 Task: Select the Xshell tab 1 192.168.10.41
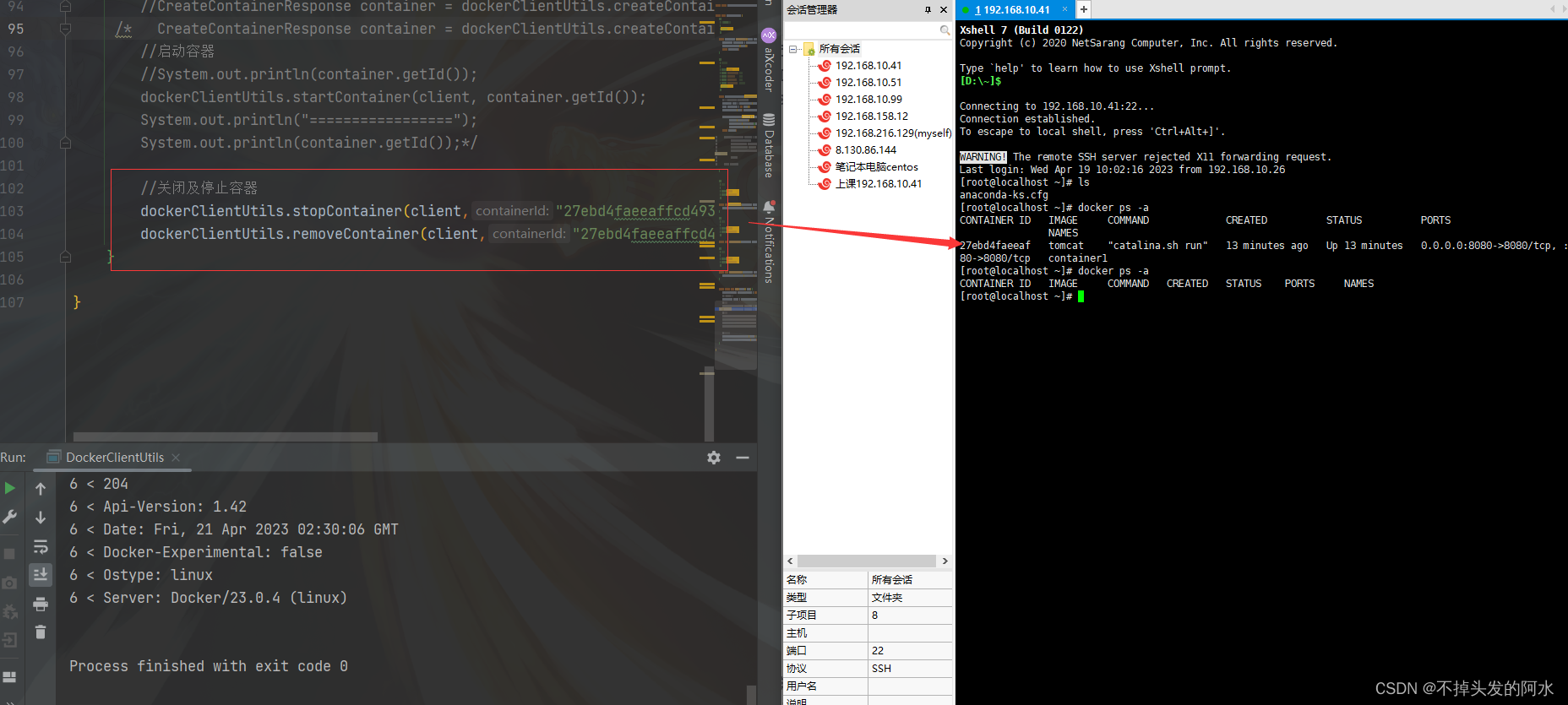point(1011,10)
